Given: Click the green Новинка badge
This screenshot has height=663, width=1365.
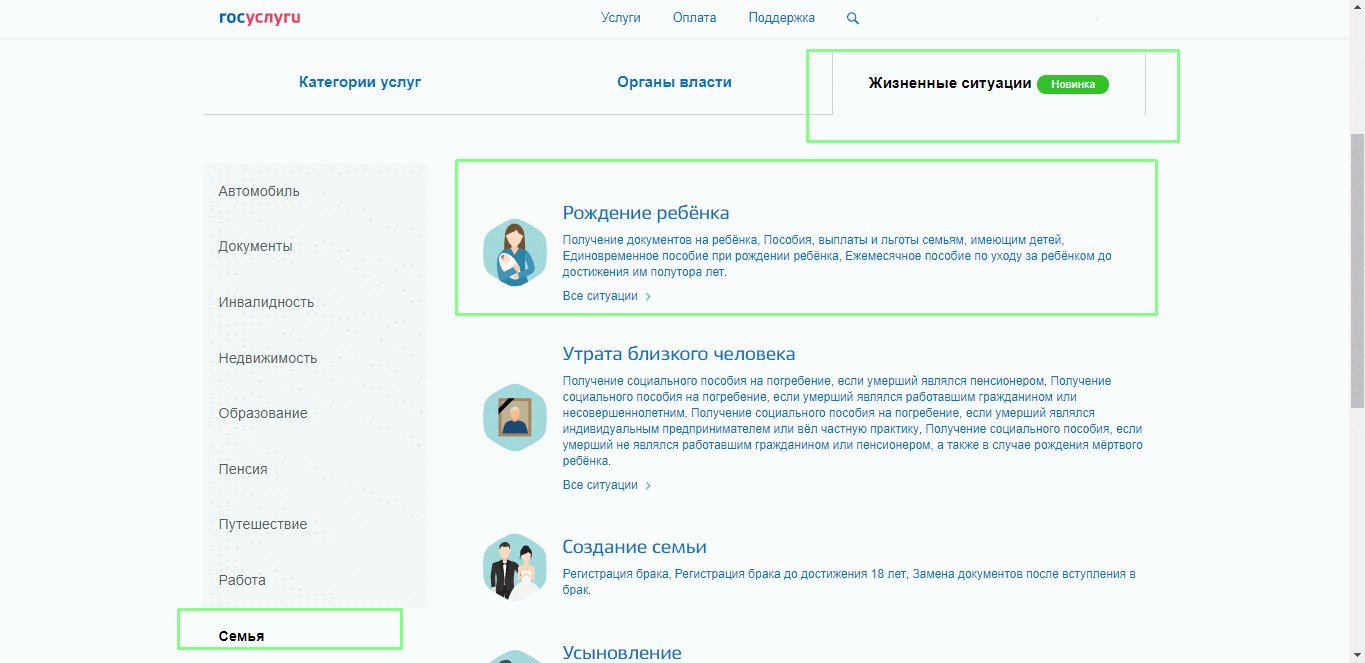Looking at the screenshot, I should tap(1073, 84).
